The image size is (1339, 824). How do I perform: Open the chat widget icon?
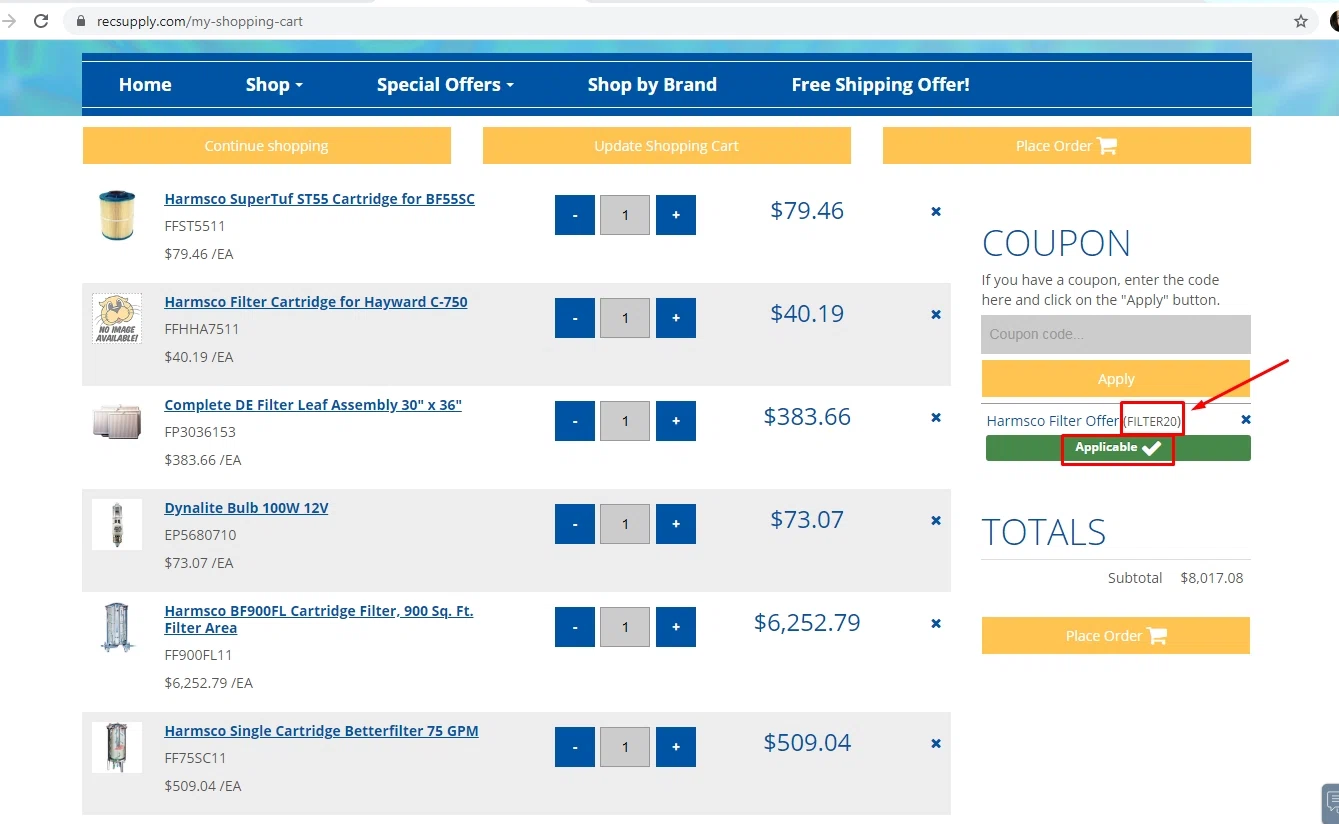(x=1331, y=802)
